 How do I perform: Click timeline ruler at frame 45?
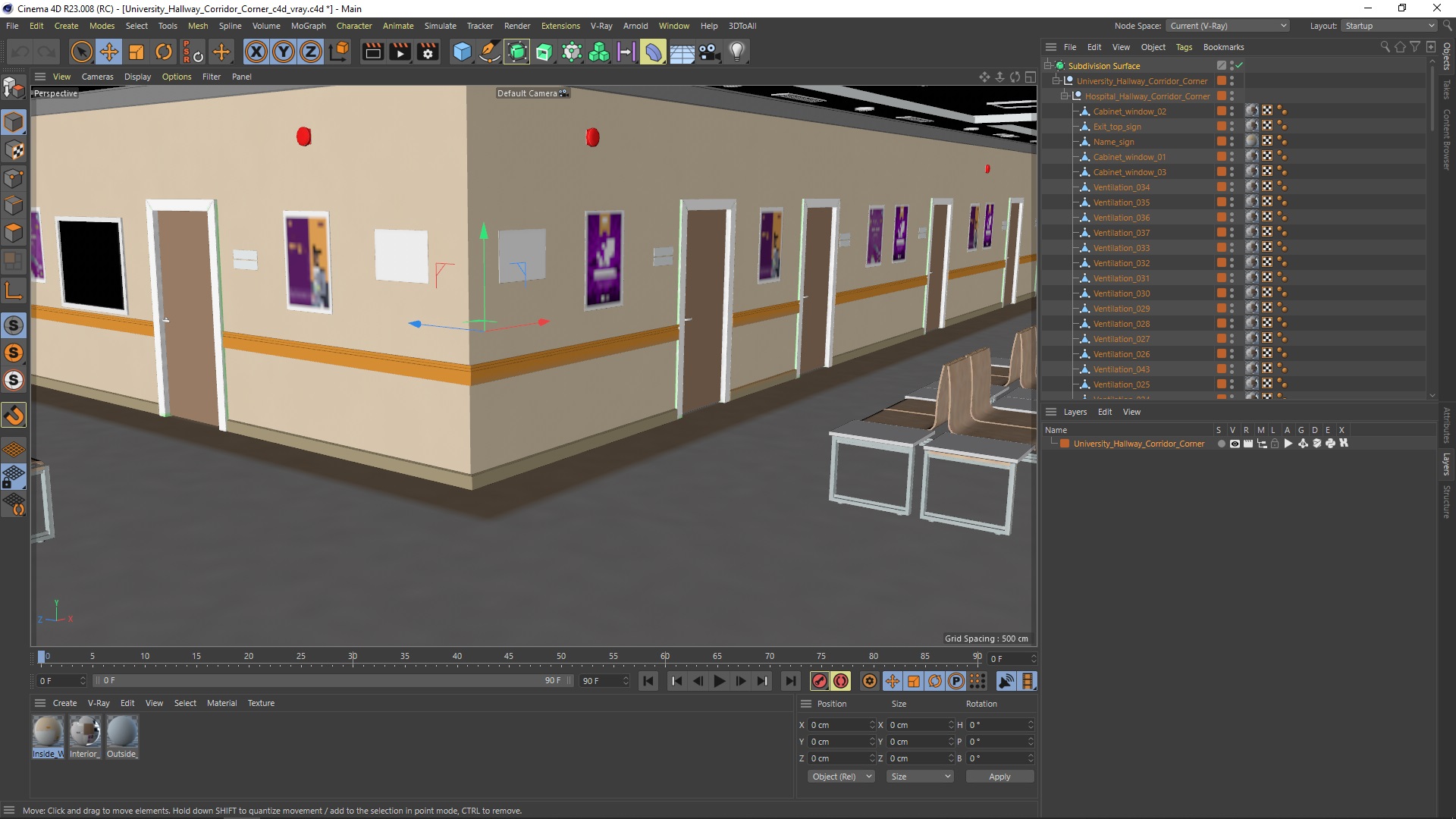[509, 657]
